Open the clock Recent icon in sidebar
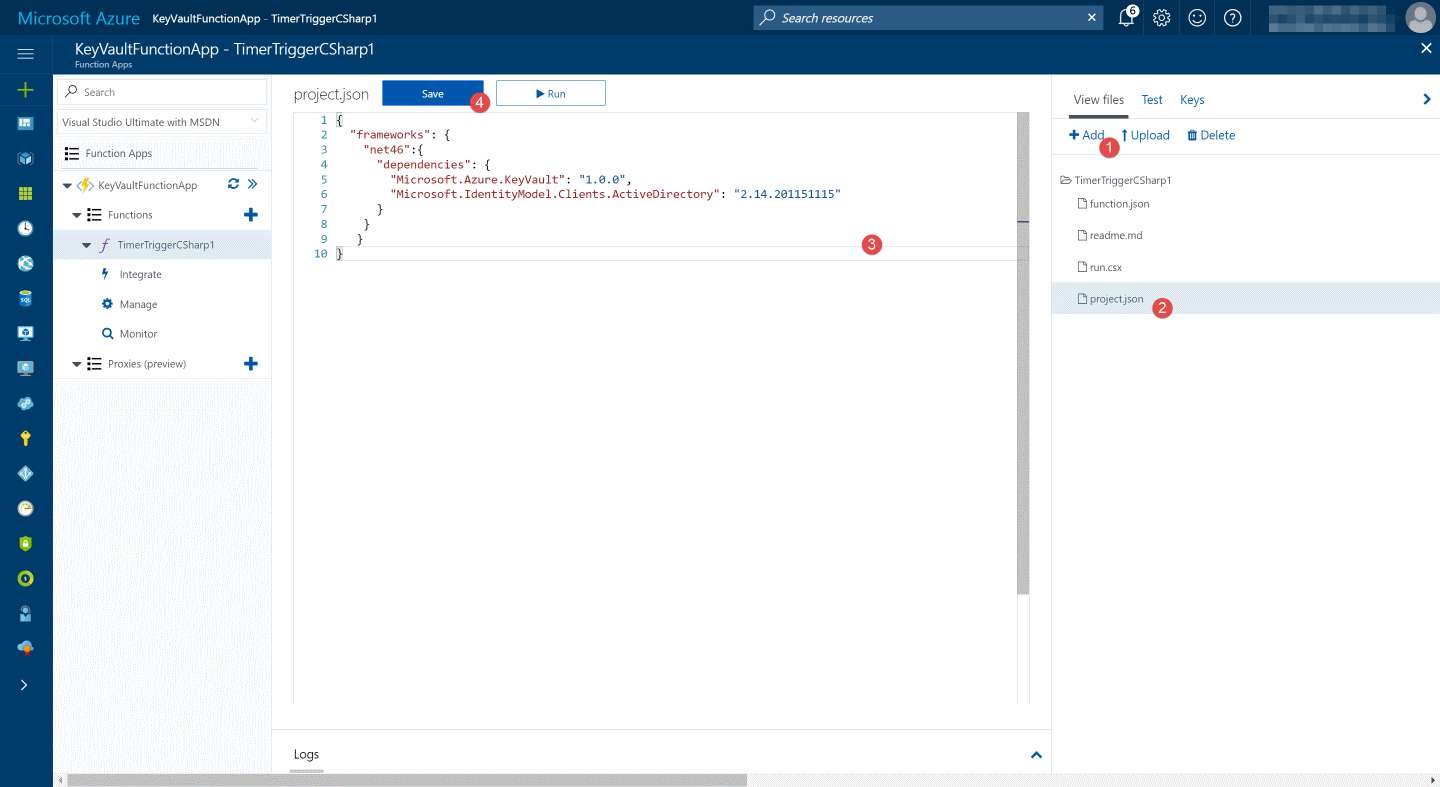Image resolution: width=1440 pixels, height=787 pixels. tap(26, 228)
